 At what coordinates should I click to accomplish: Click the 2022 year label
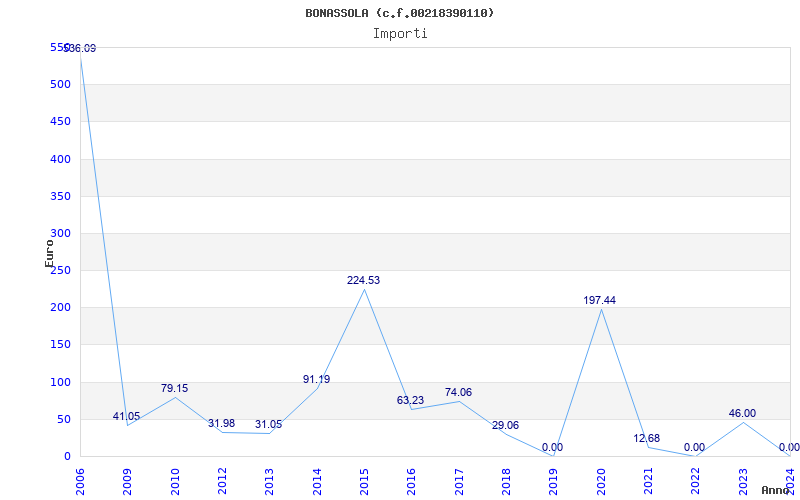click(x=695, y=481)
